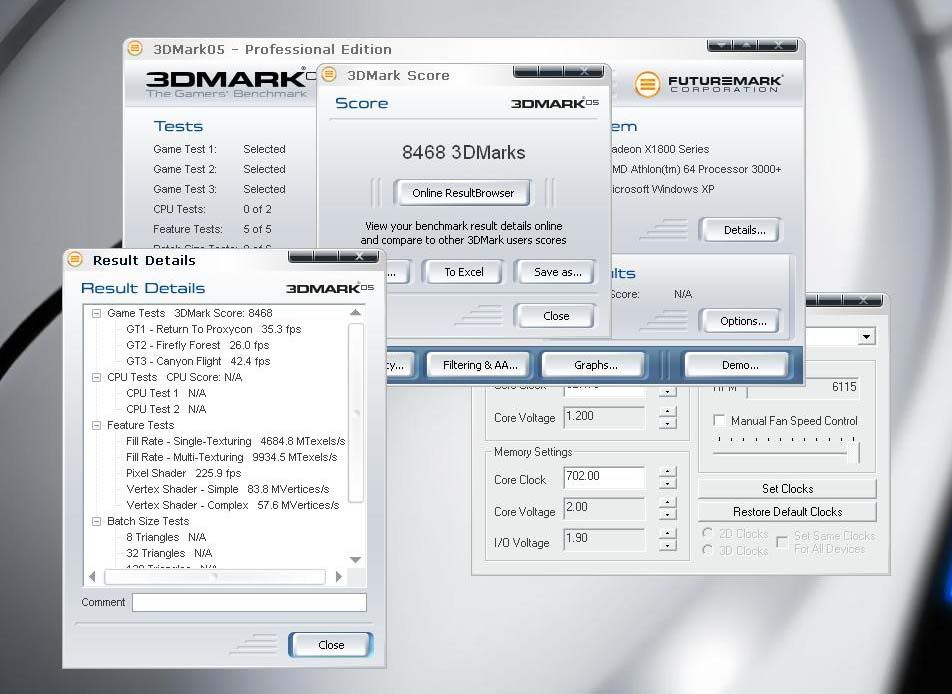The image size is (952, 694).
Task: Click the I/O Voltage 1.90 field
Action: (x=604, y=539)
